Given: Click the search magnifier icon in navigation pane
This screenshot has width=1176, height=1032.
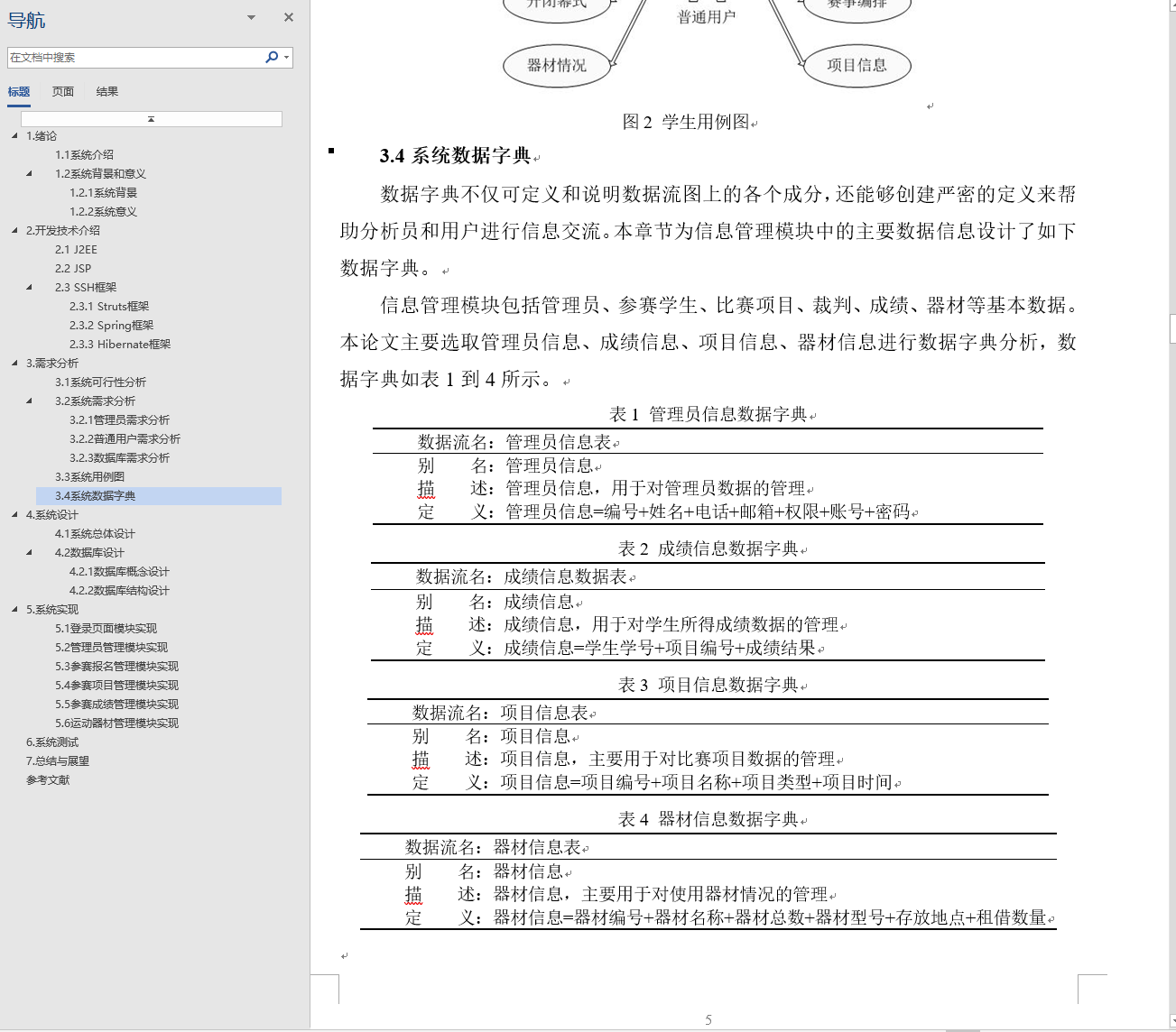Looking at the screenshot, I should pyautogui.click(x=271, y=57).
